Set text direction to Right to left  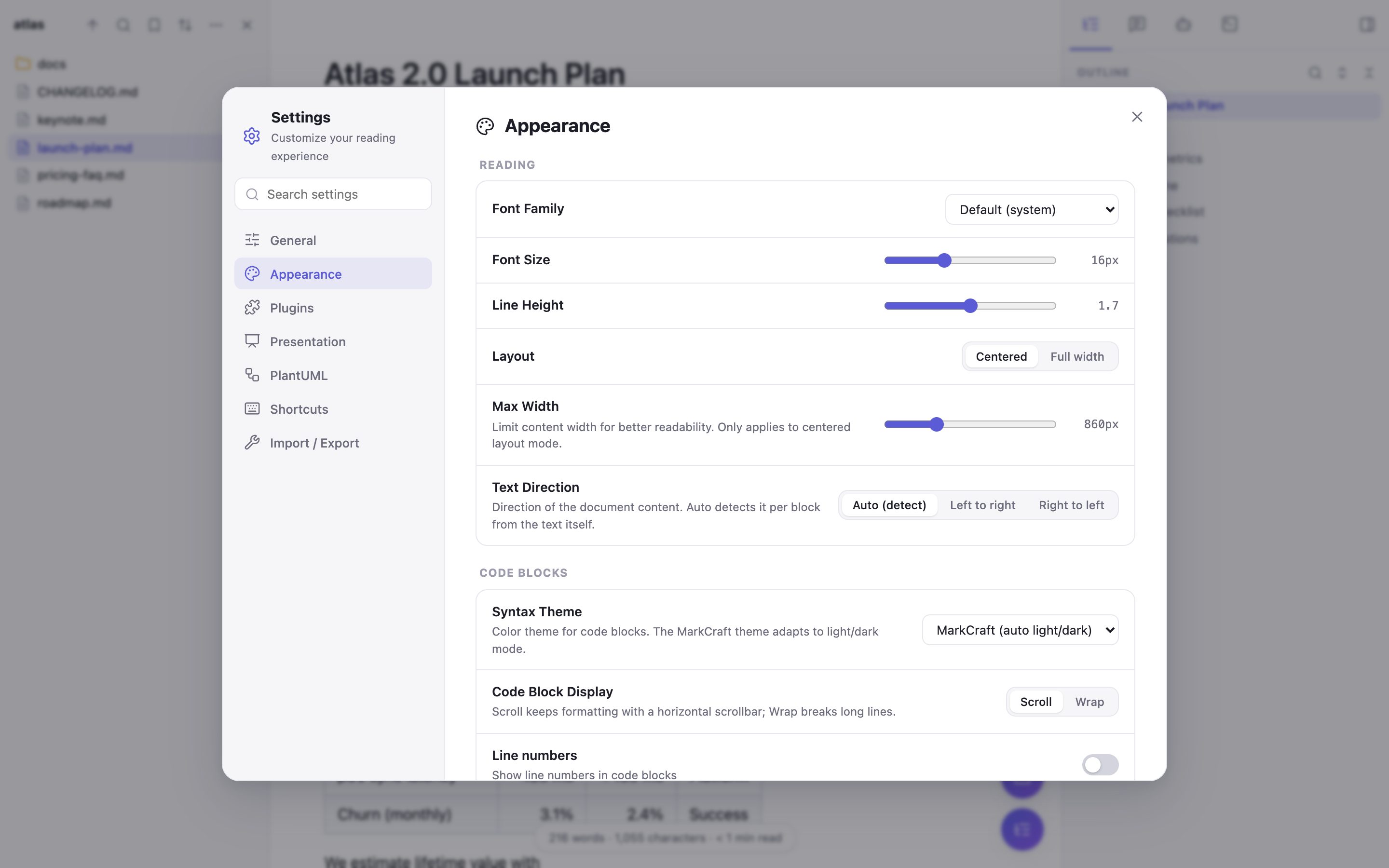pyautogui.click(x=1071, y=505)
